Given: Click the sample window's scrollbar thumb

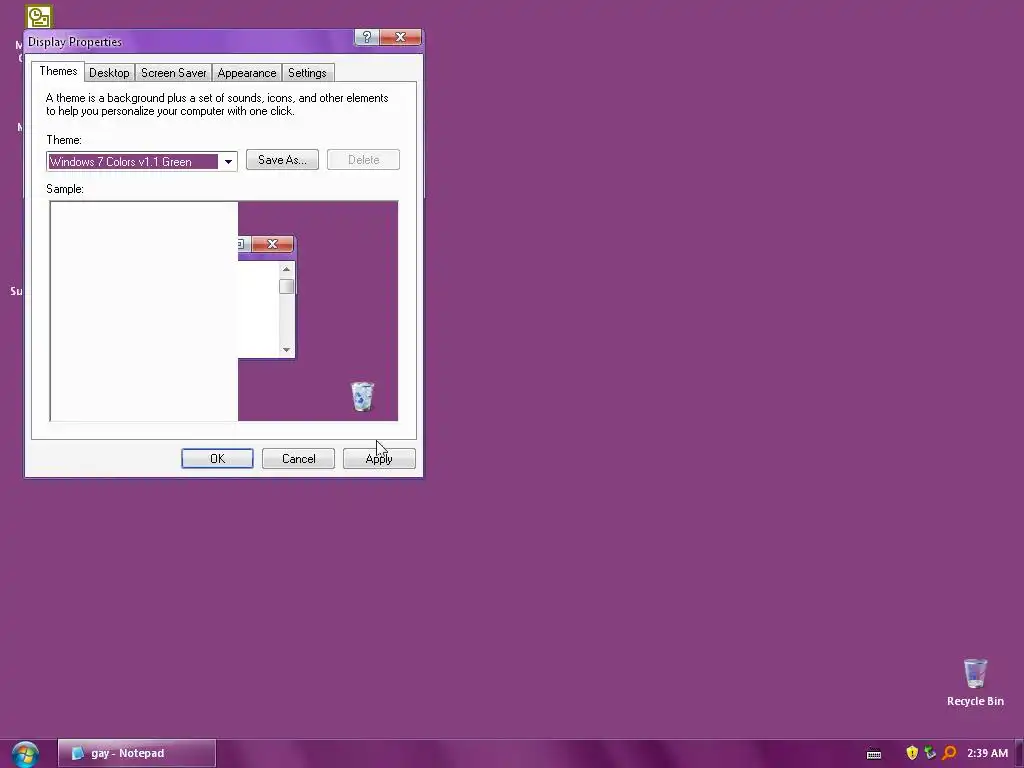Looking at the screenshot, I should pyautogui.click(x=286, y=287).
